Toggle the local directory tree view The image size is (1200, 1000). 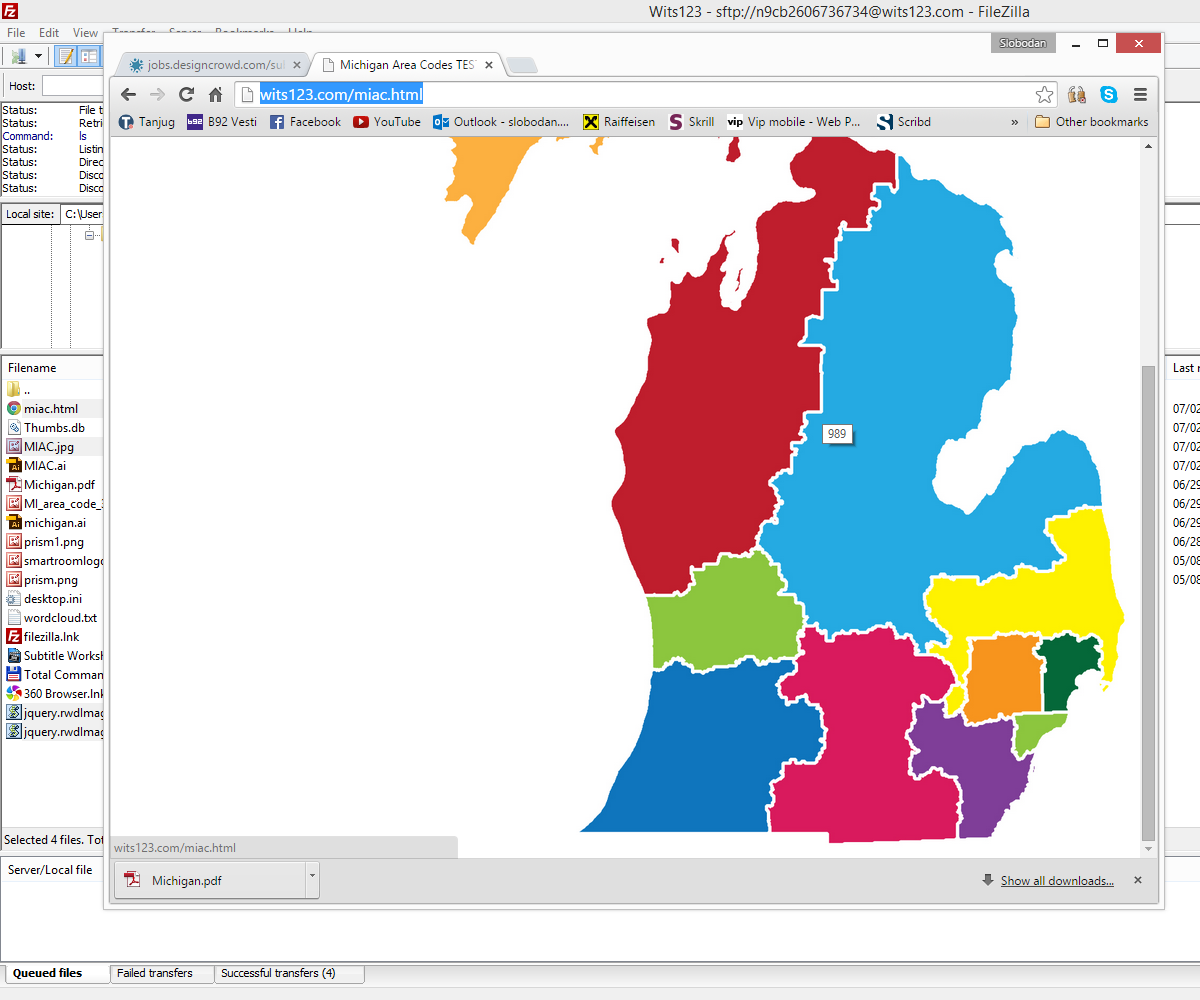pyautogui.click(x=89, y=56)
